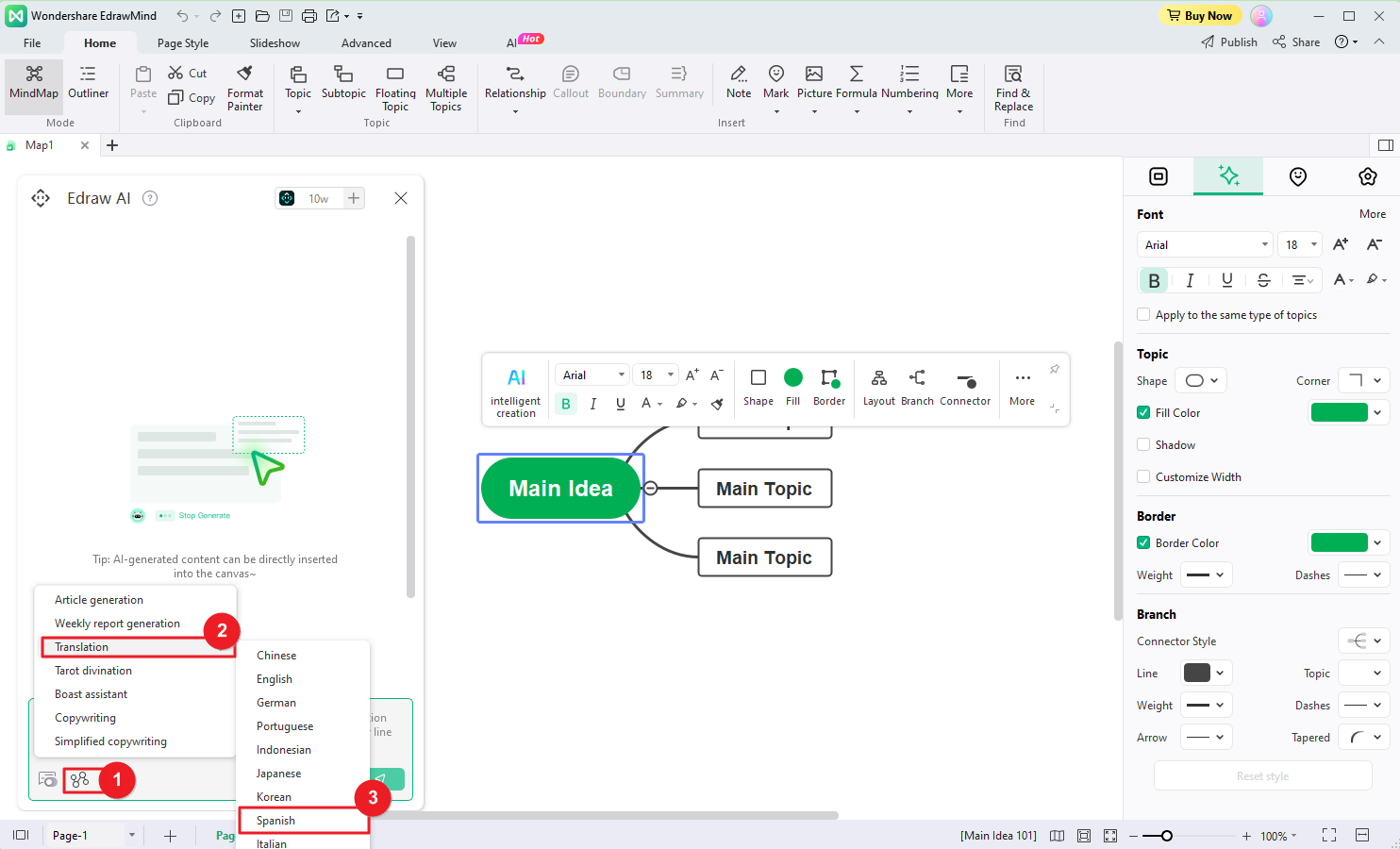Viewport: 1400px width, 849px height.
Task: Open Branch Arrow dropdown
Action: point(1206,738)
